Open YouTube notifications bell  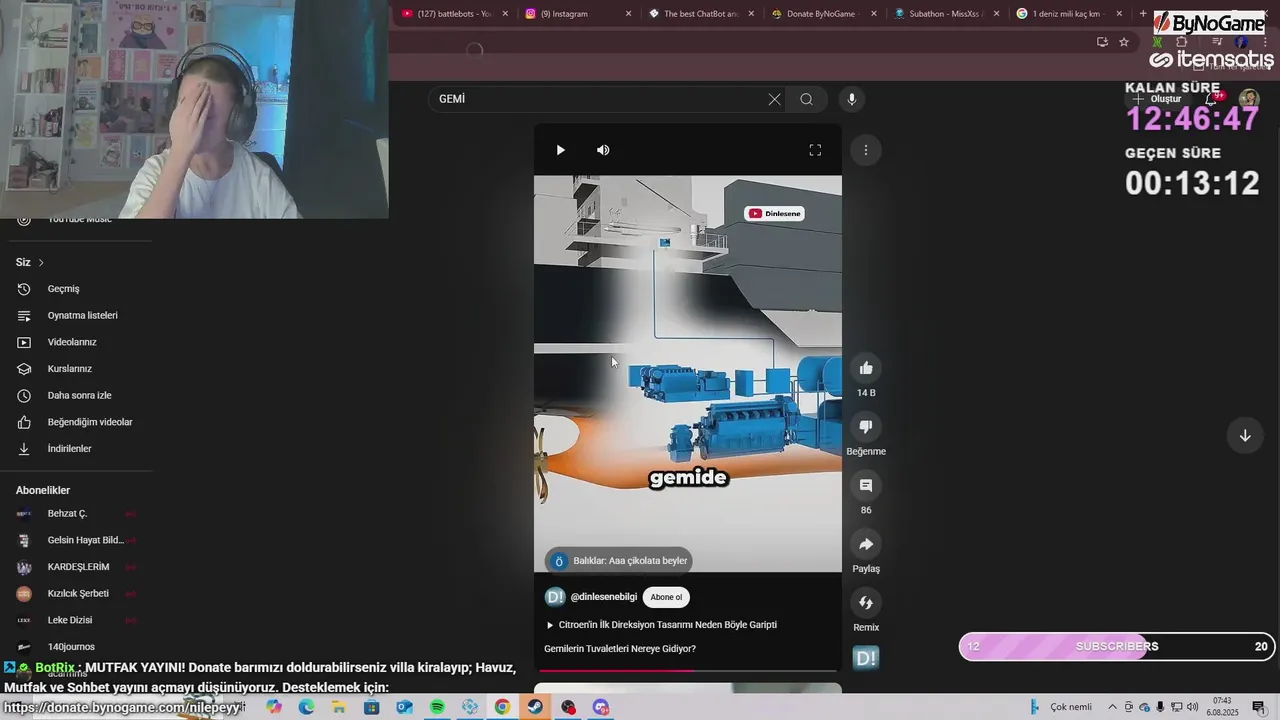1213,99
